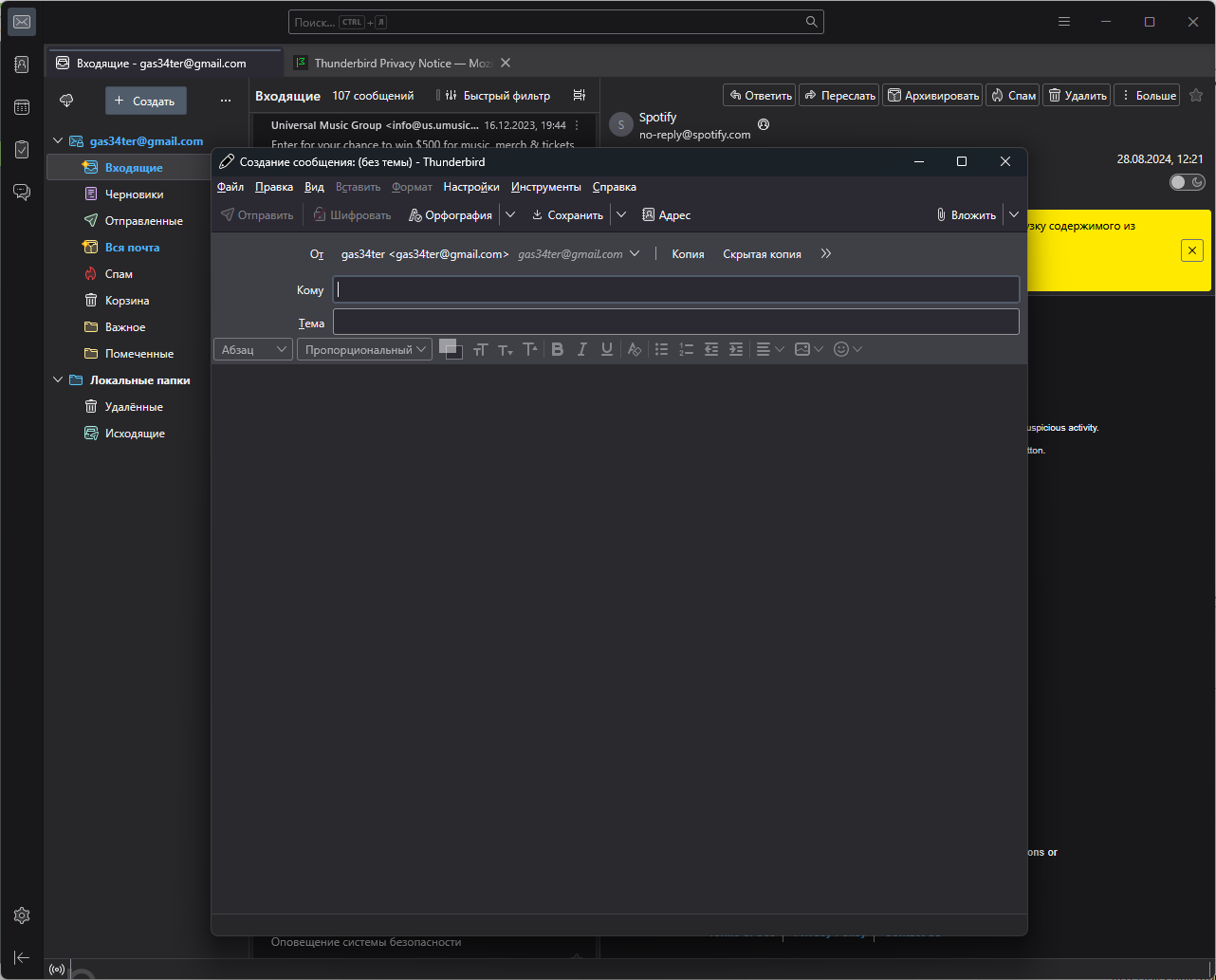Increase text indent in message
The height and width of the screenshot is (980, 1216).
coord(736,349)
